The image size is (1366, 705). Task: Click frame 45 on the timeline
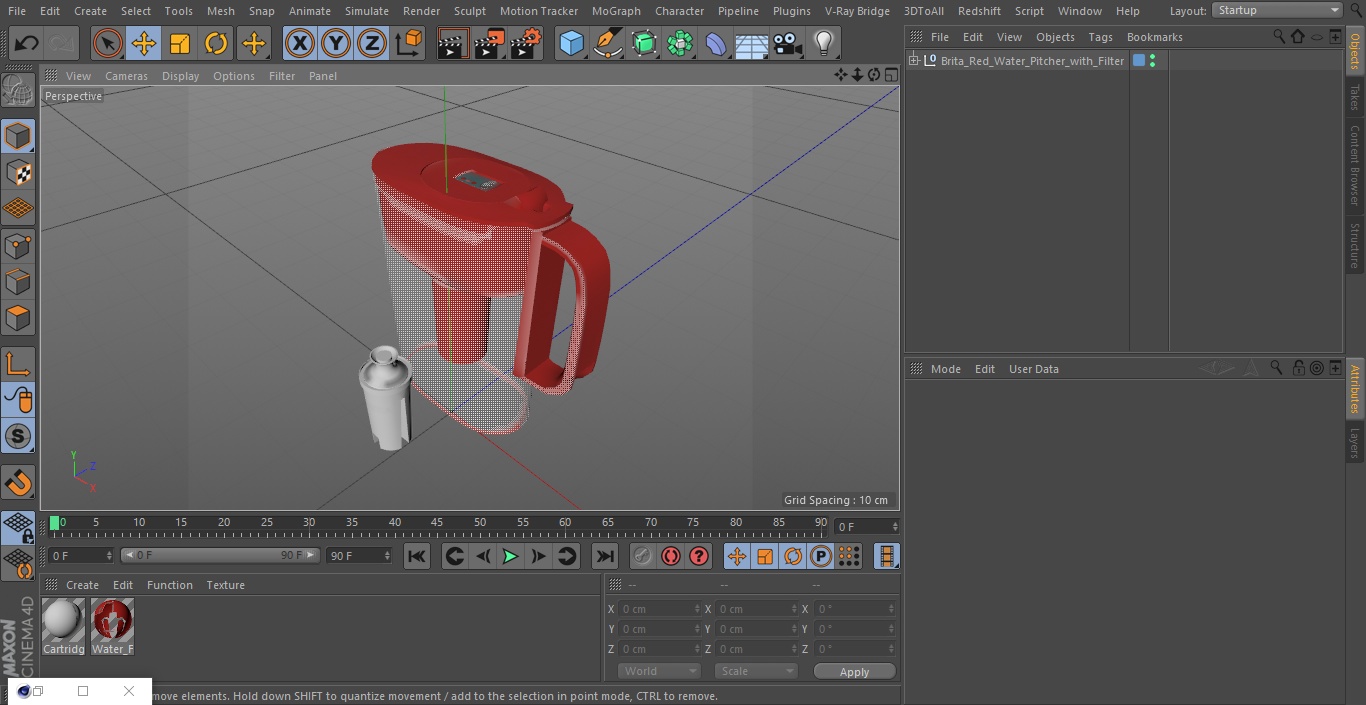pyautogui.click(x=437, y=523)
